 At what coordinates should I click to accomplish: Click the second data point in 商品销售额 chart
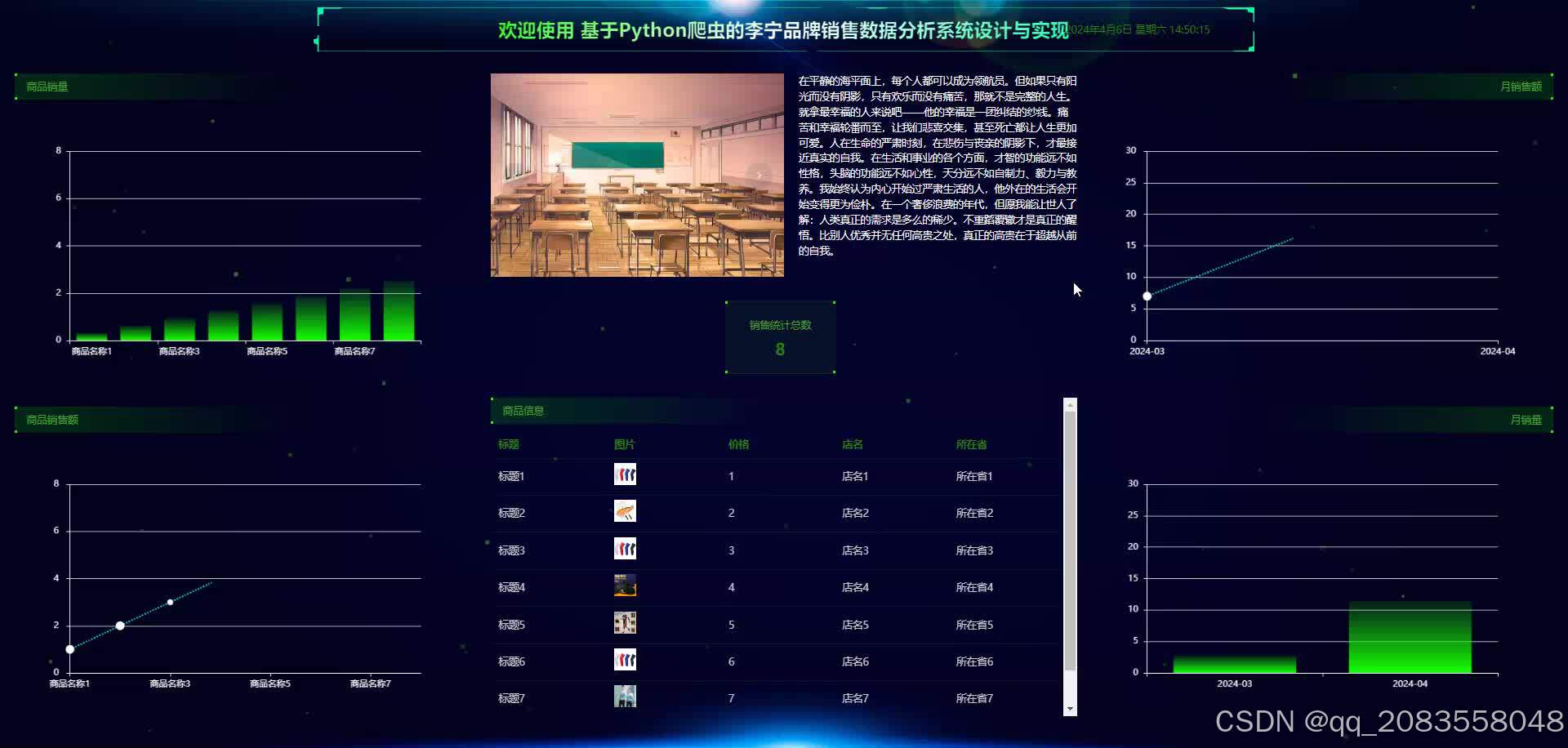pyautogui.click(x=120, y=626)
